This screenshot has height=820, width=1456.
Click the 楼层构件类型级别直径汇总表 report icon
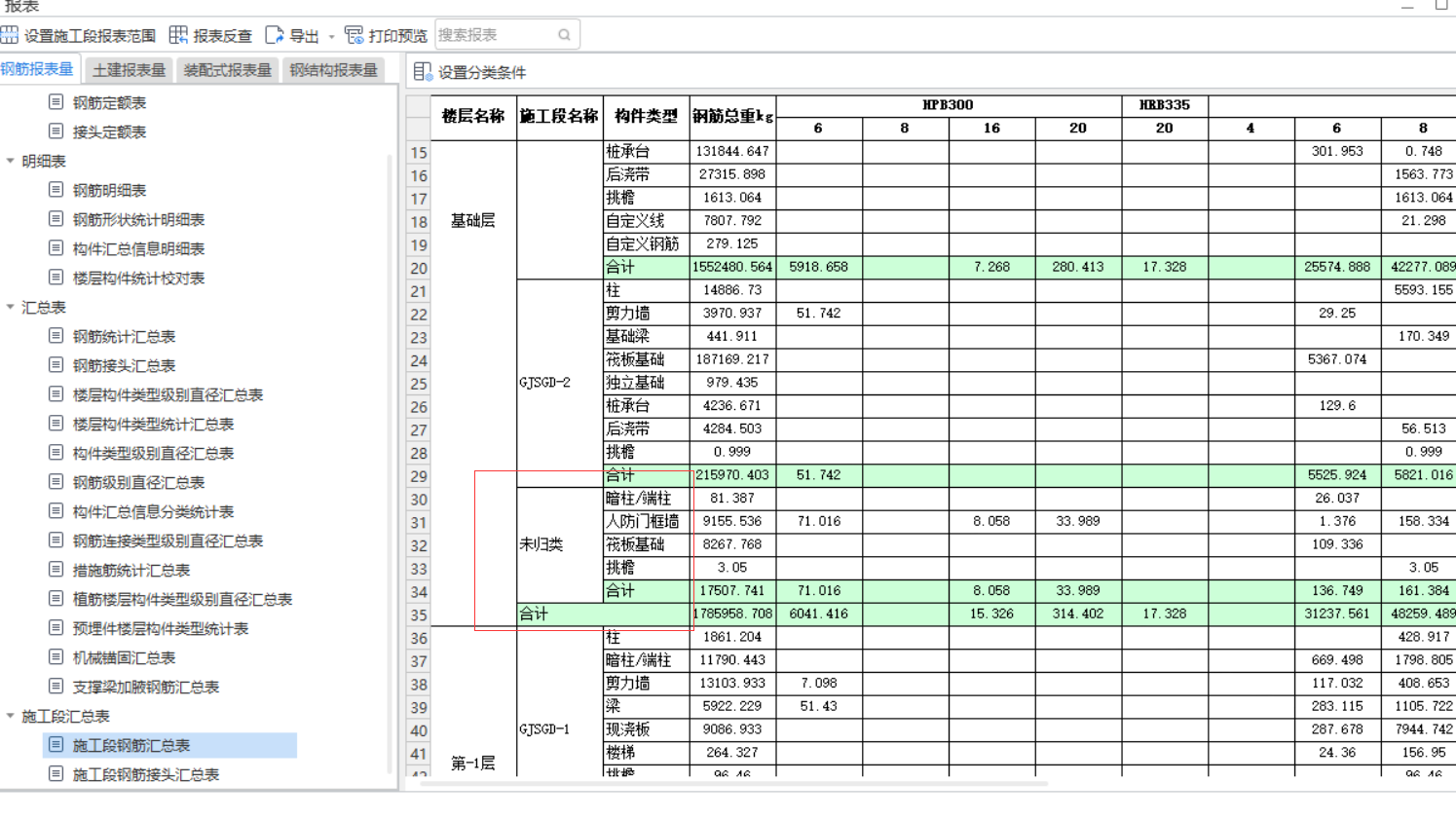point(56,394)
